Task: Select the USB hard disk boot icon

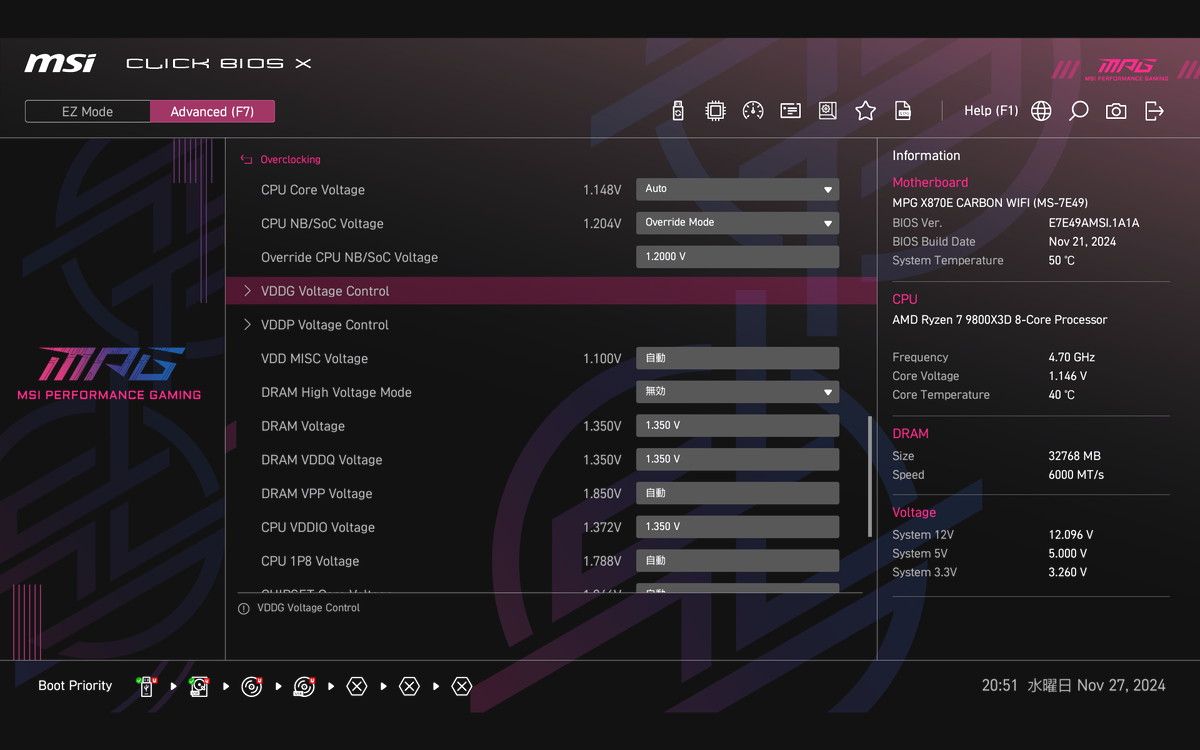Action: (x=199, y=686)
